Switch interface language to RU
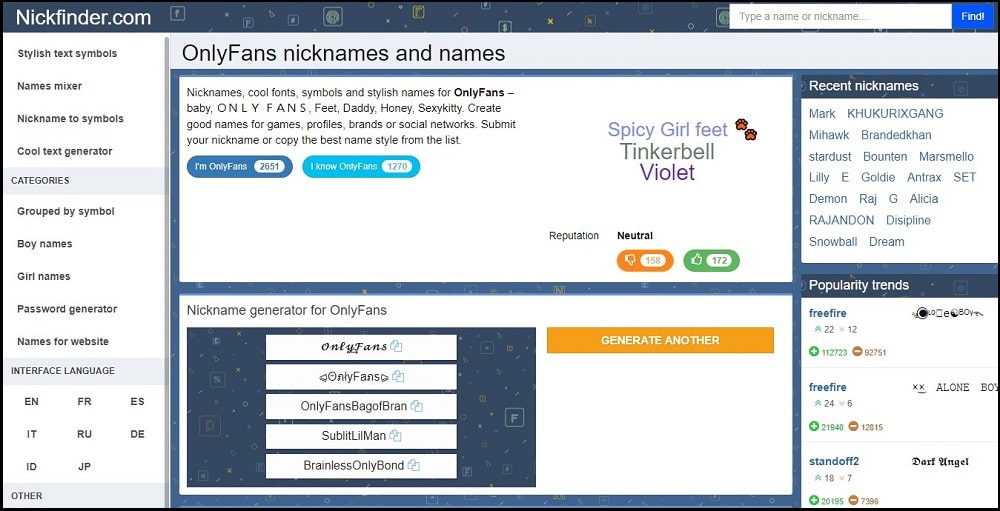The image size is (1000, 511). (x=84, y=434)
